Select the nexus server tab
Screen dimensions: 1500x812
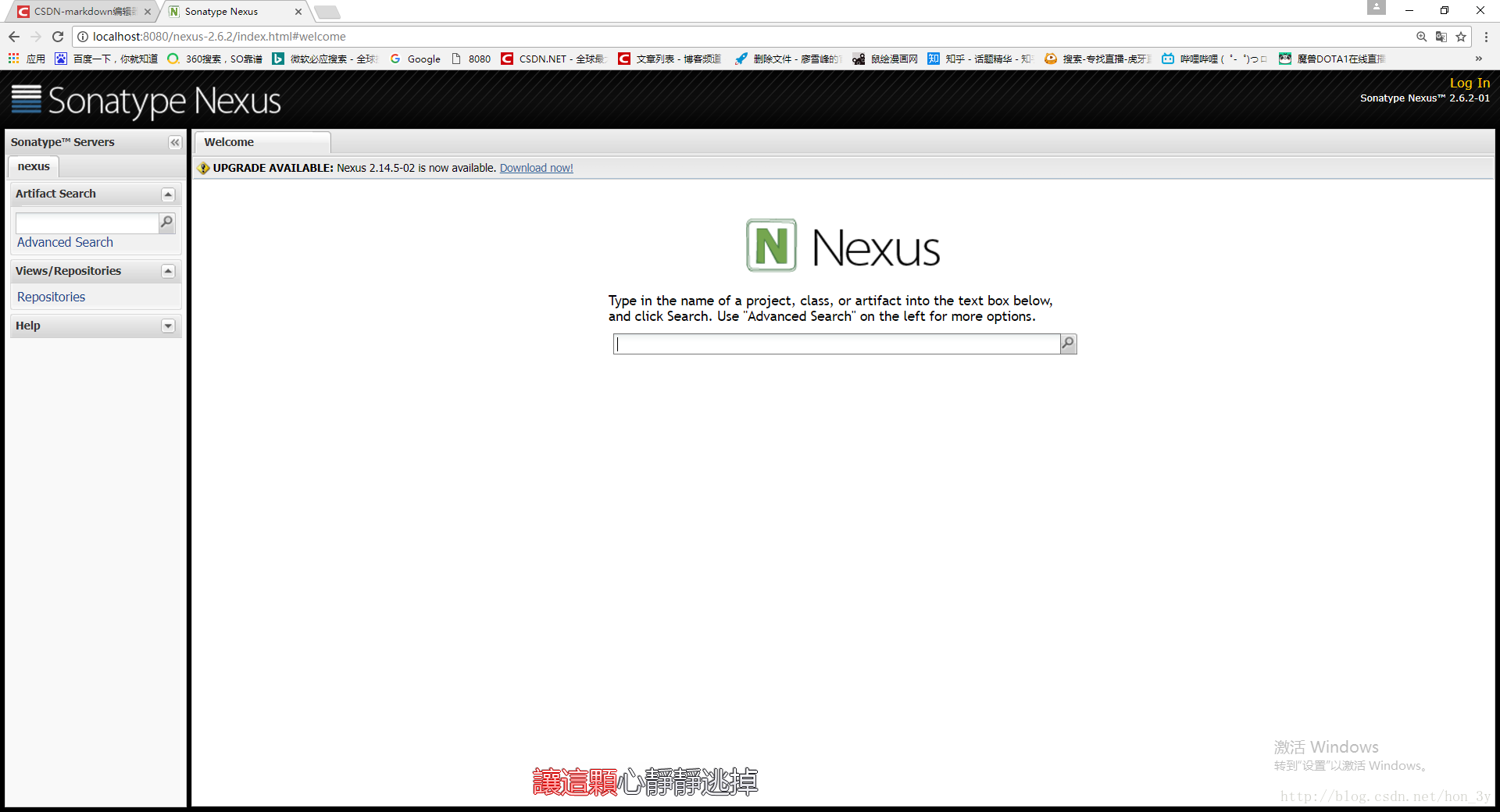coord(34,166)
